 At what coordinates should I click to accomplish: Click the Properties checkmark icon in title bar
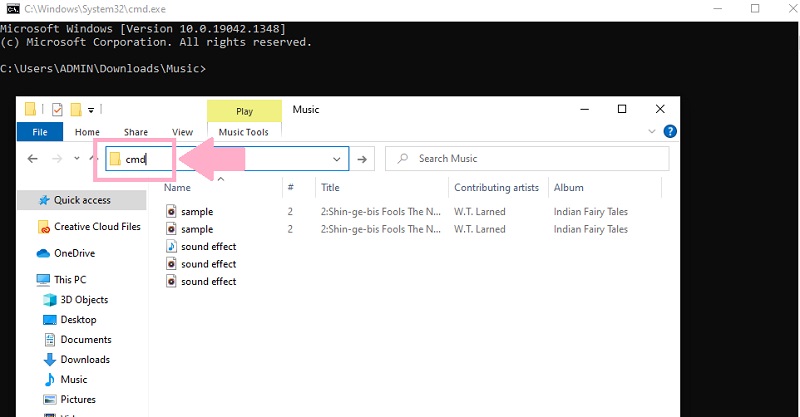point(57,109)
